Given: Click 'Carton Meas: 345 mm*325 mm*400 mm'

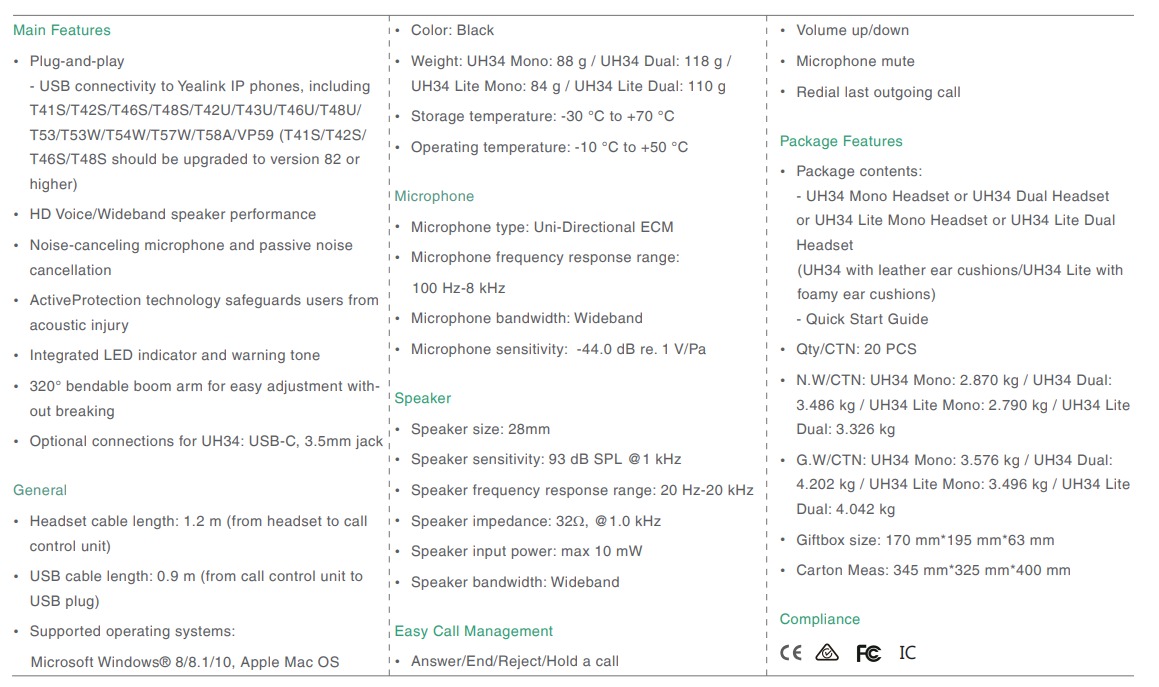Looking at the screenshot, I should [933, 571].
